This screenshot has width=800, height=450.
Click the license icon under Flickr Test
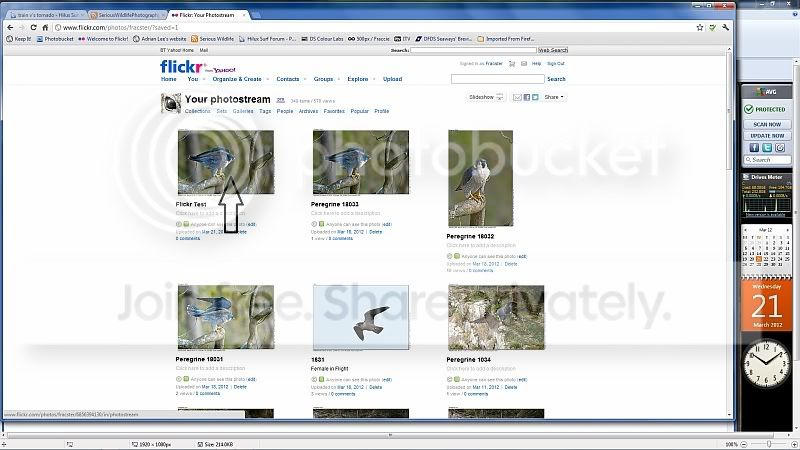[179, 224]
